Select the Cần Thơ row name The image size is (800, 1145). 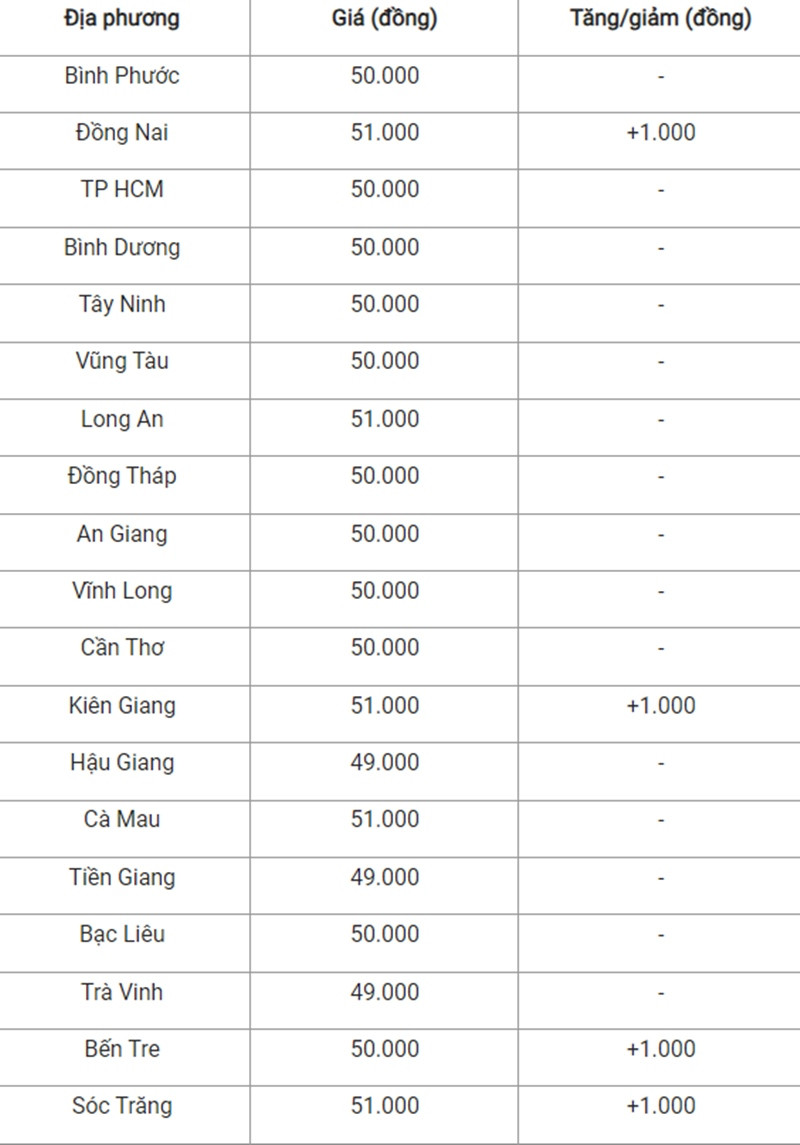[x=122, y=647]
